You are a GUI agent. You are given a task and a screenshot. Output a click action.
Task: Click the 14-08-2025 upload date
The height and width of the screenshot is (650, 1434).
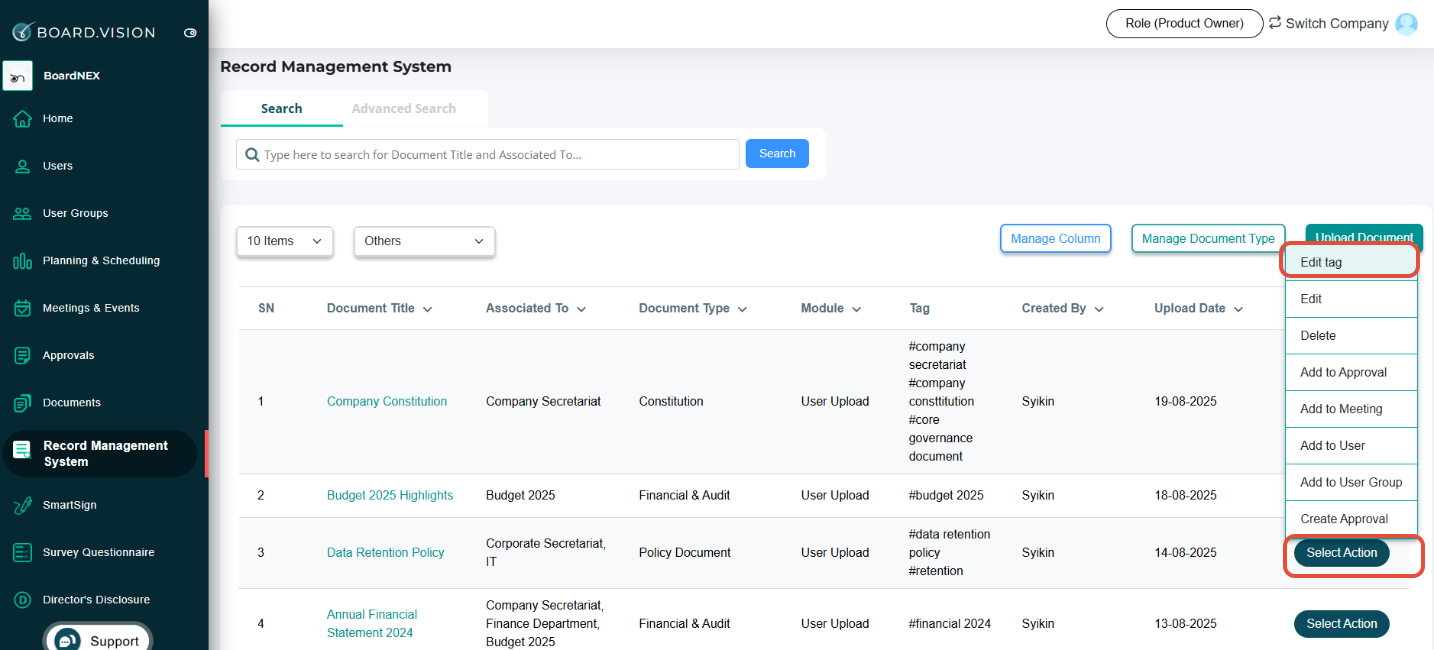coord(1185,553)
